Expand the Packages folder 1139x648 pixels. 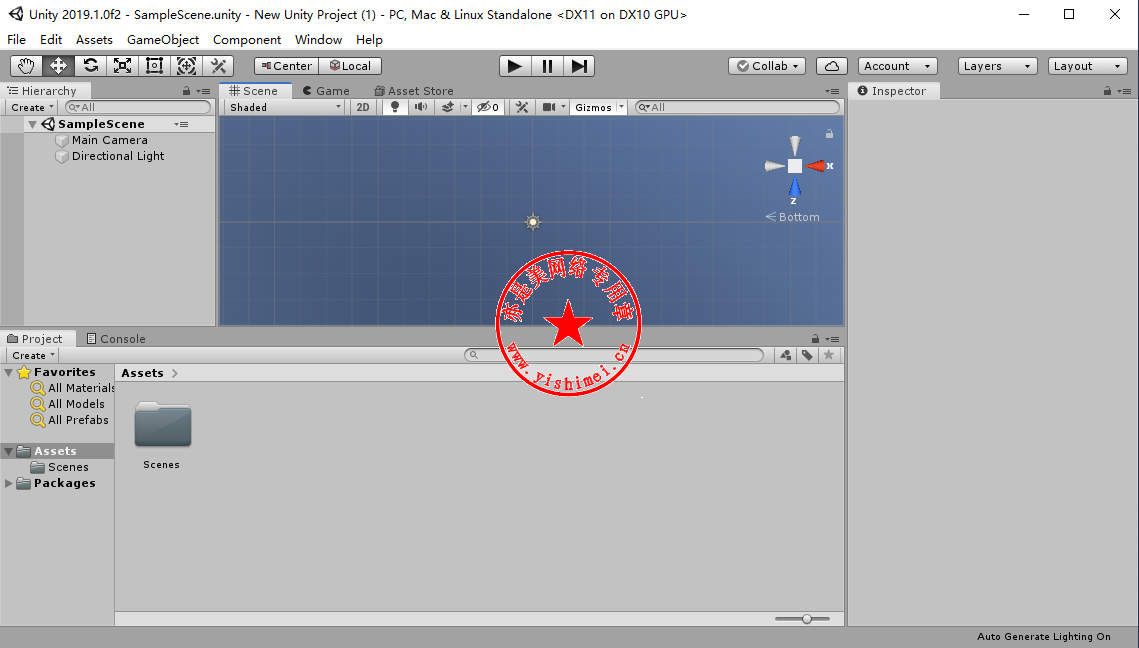tap(9, 483)
